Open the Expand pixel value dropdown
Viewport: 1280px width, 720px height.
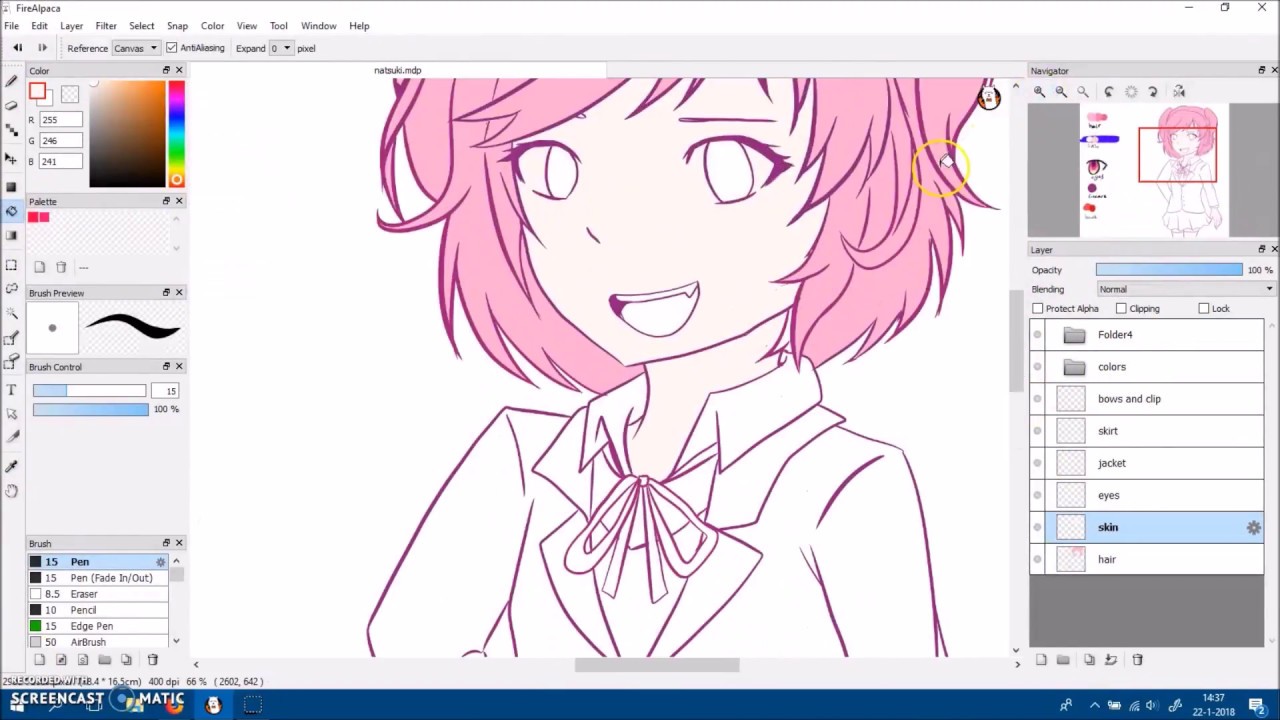click(x=280, y=48)
